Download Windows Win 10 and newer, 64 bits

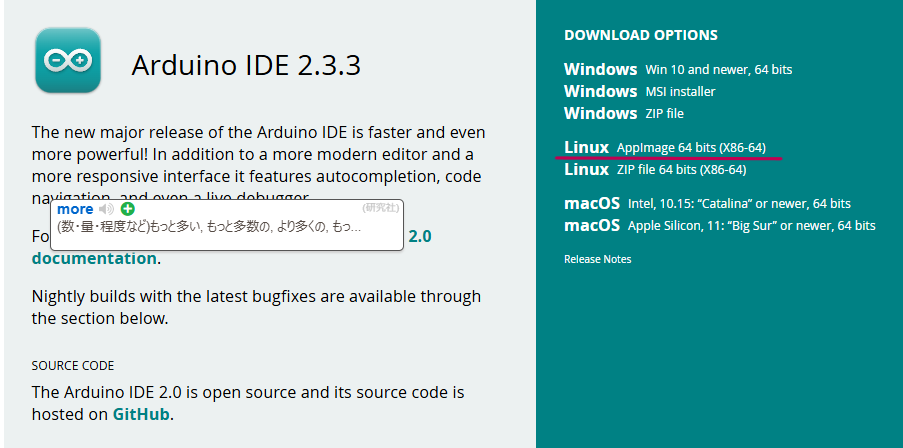click(x=678, y=70)
